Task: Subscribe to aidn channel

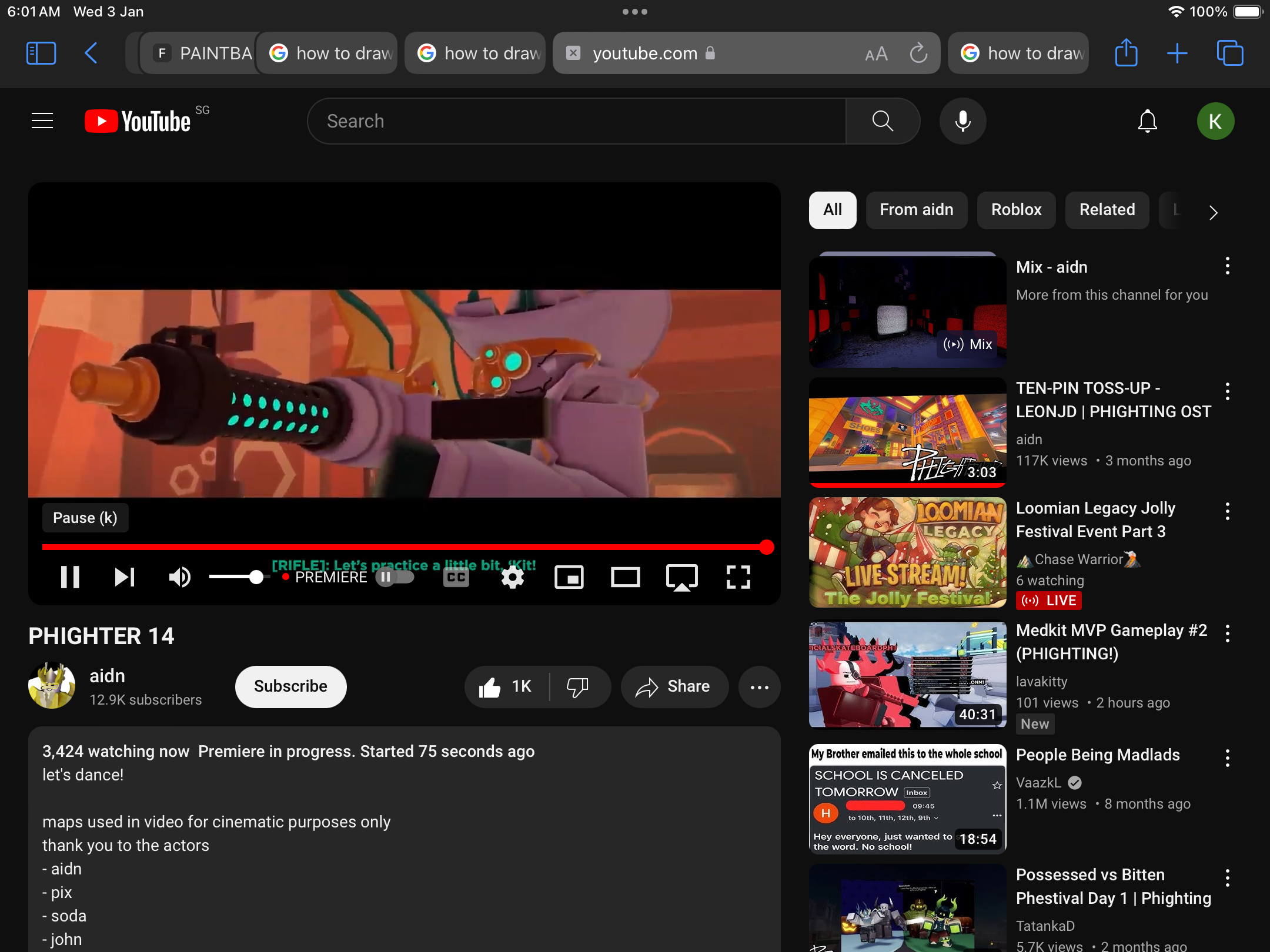Action: point(290,686)
